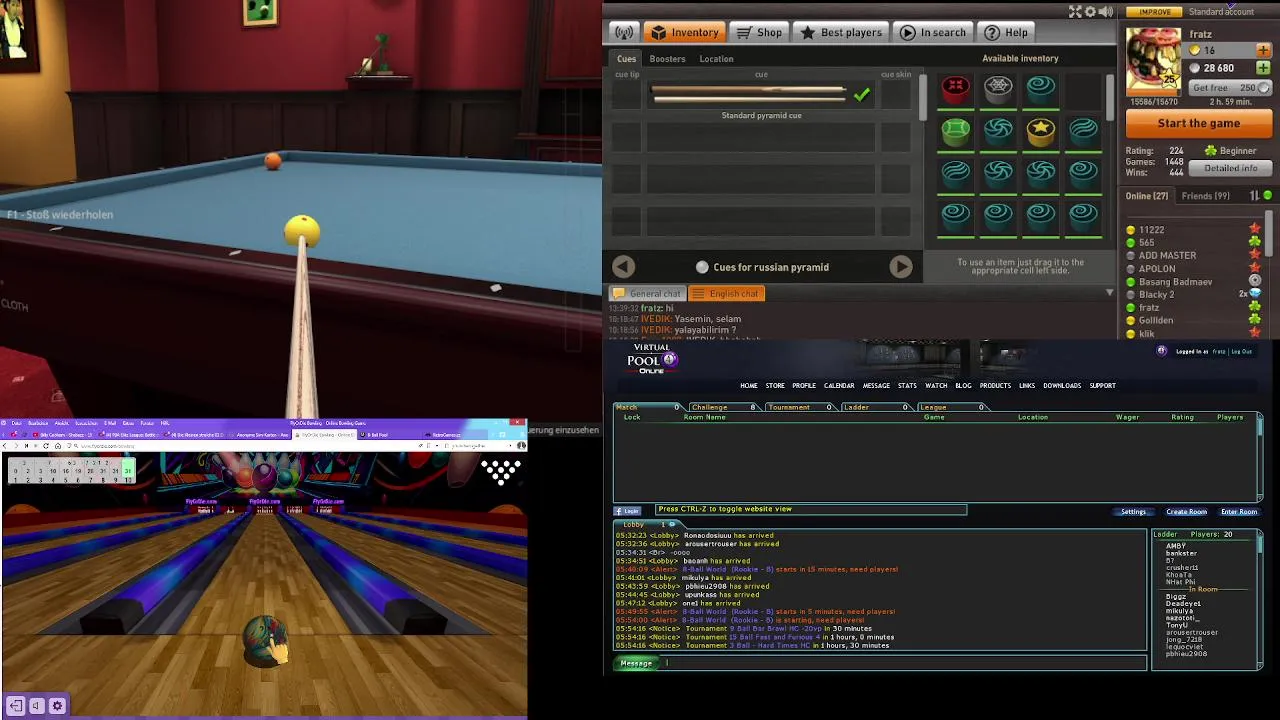Open the gear settings in the pyramid game
The width and height of the screenshot is (1280, 720).
tap(1090, 12)
